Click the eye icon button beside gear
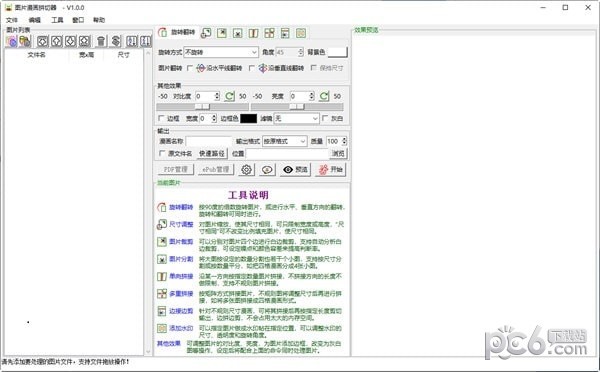Image resolution: width=600 pixels, height=372 pixels. point(267,170)
